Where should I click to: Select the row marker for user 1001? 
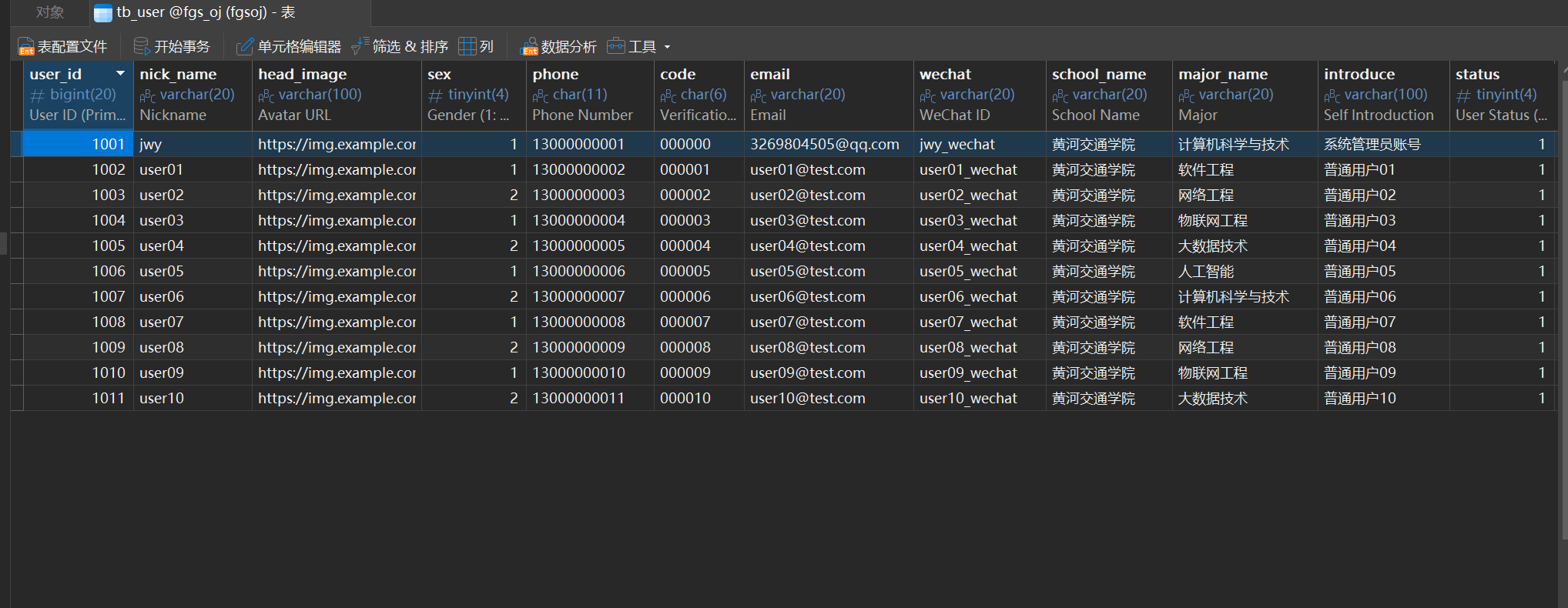tap(17, 145)
